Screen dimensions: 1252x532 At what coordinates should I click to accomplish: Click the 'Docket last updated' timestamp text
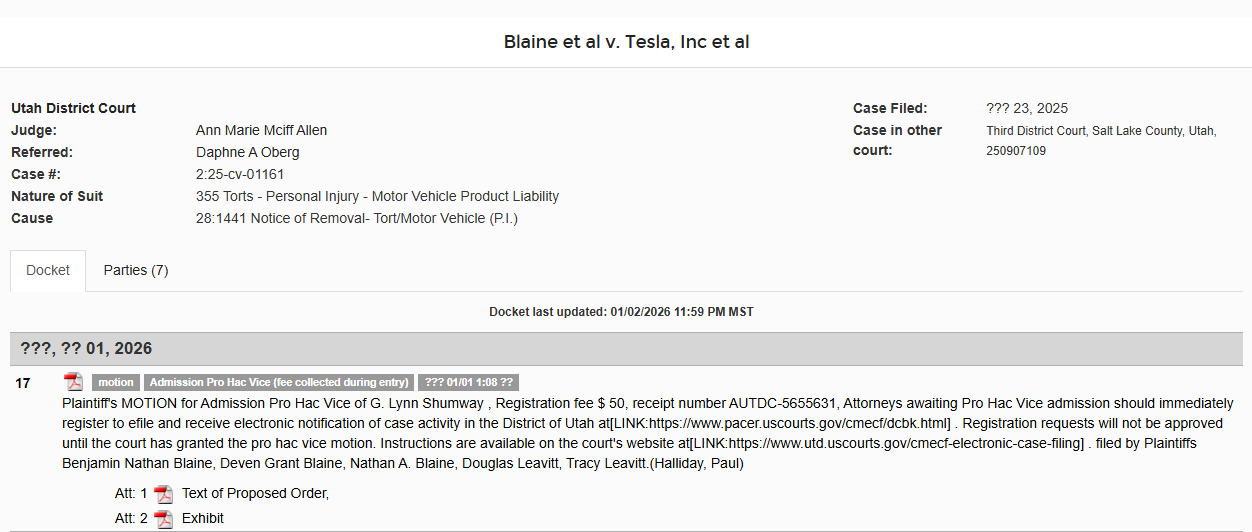[621, 312]
